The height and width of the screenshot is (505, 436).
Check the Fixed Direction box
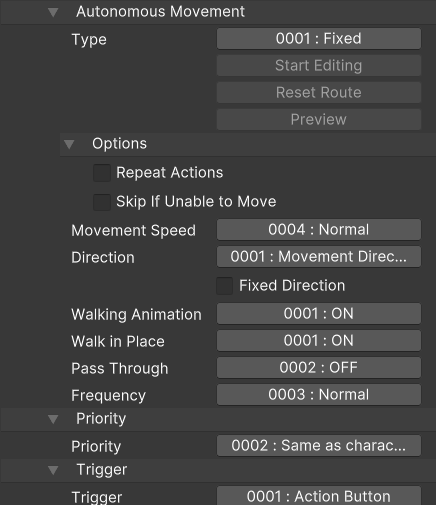click(x=224, y=286)
